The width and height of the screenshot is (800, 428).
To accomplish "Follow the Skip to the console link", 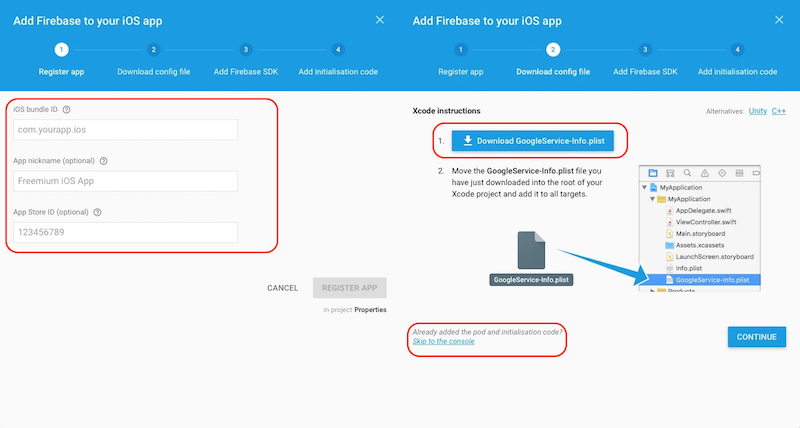I will [x=443, y=341].
